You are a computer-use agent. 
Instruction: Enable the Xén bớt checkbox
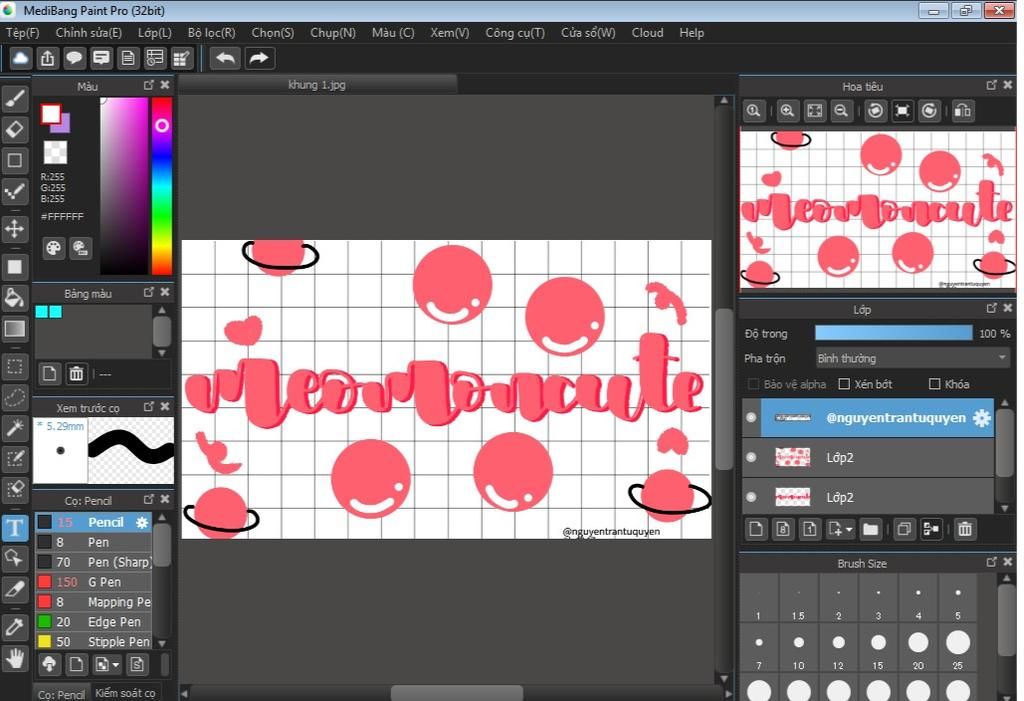844,384
